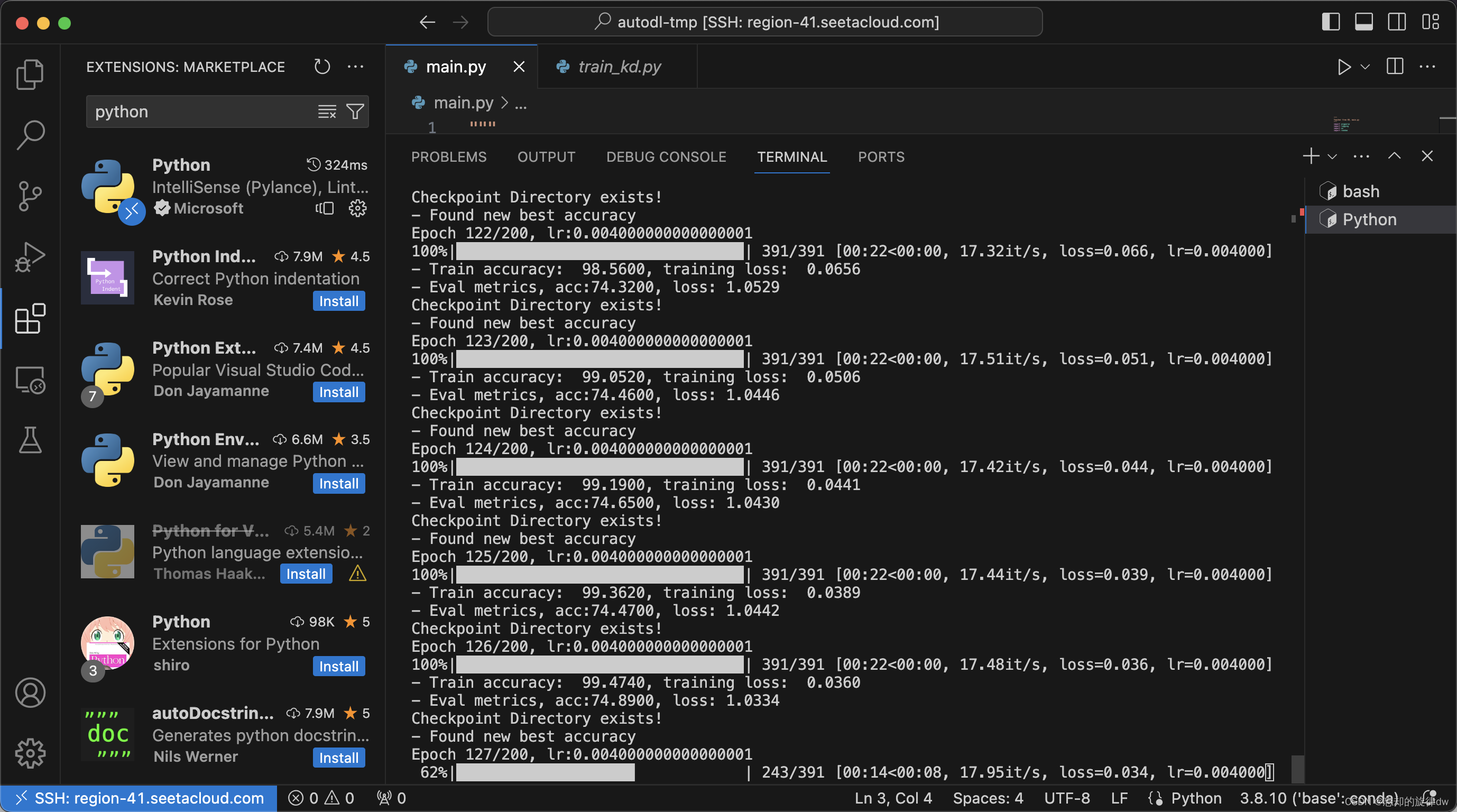This screenshot has height=812, width=1457.
Task: Install the Python Indent extension
Action: pos(338,301)
